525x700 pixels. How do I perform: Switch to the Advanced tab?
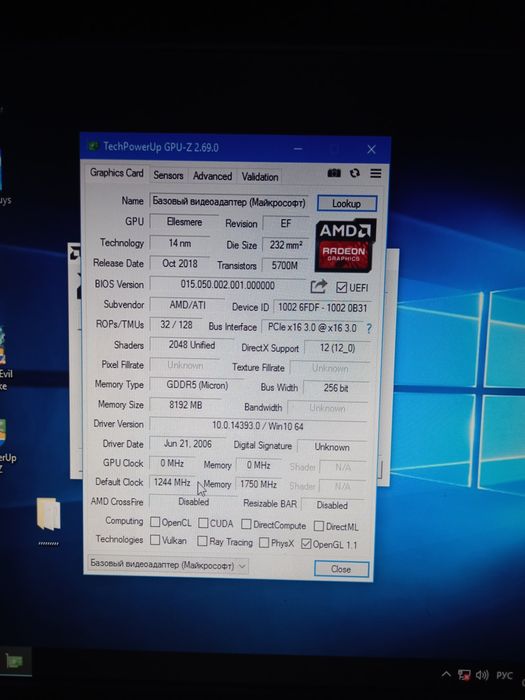click(212, 176)
